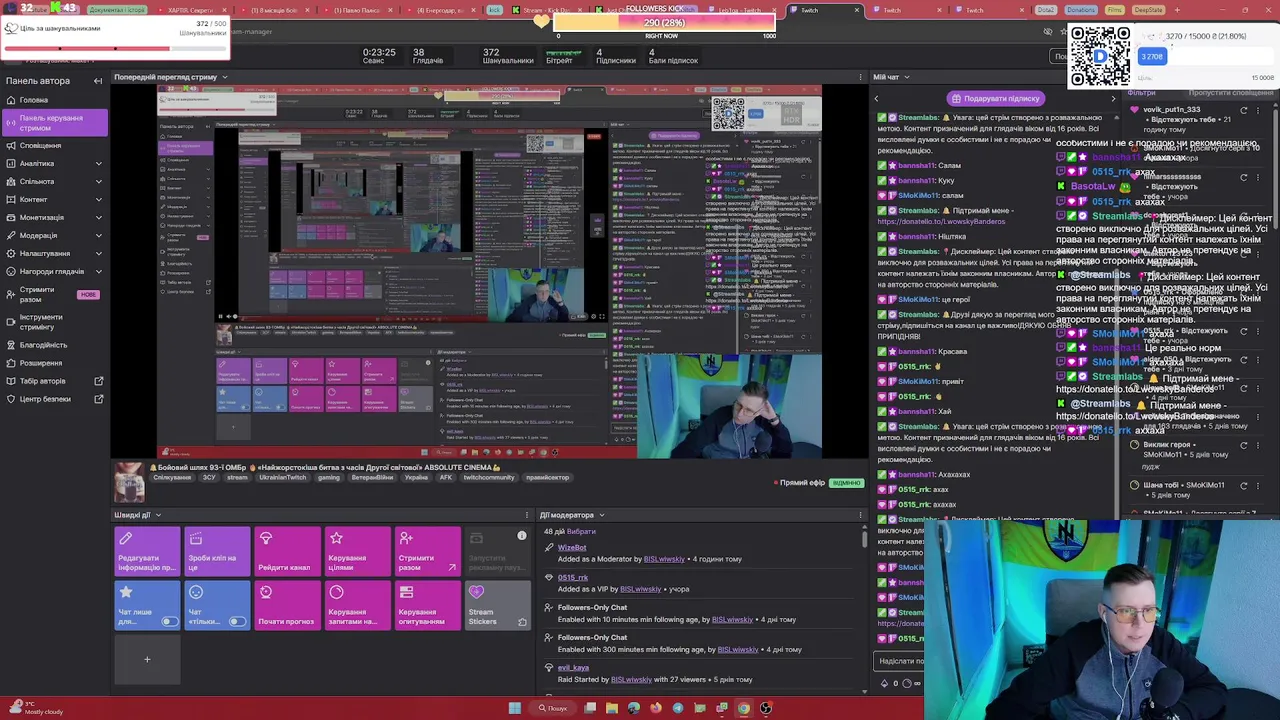Click Почати прогноз quick action tile

287,605
